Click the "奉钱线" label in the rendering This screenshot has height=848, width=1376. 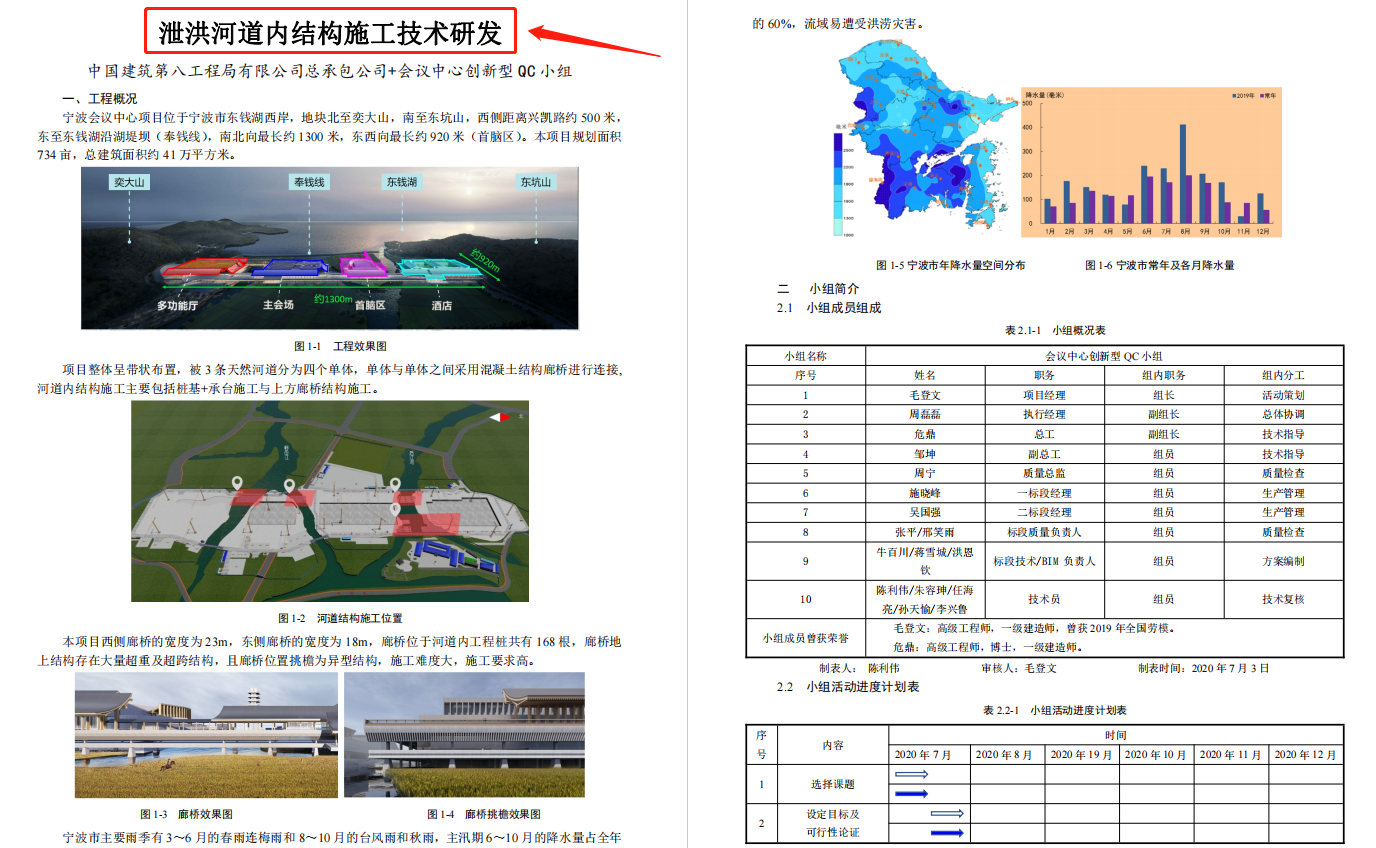point(309,183)
